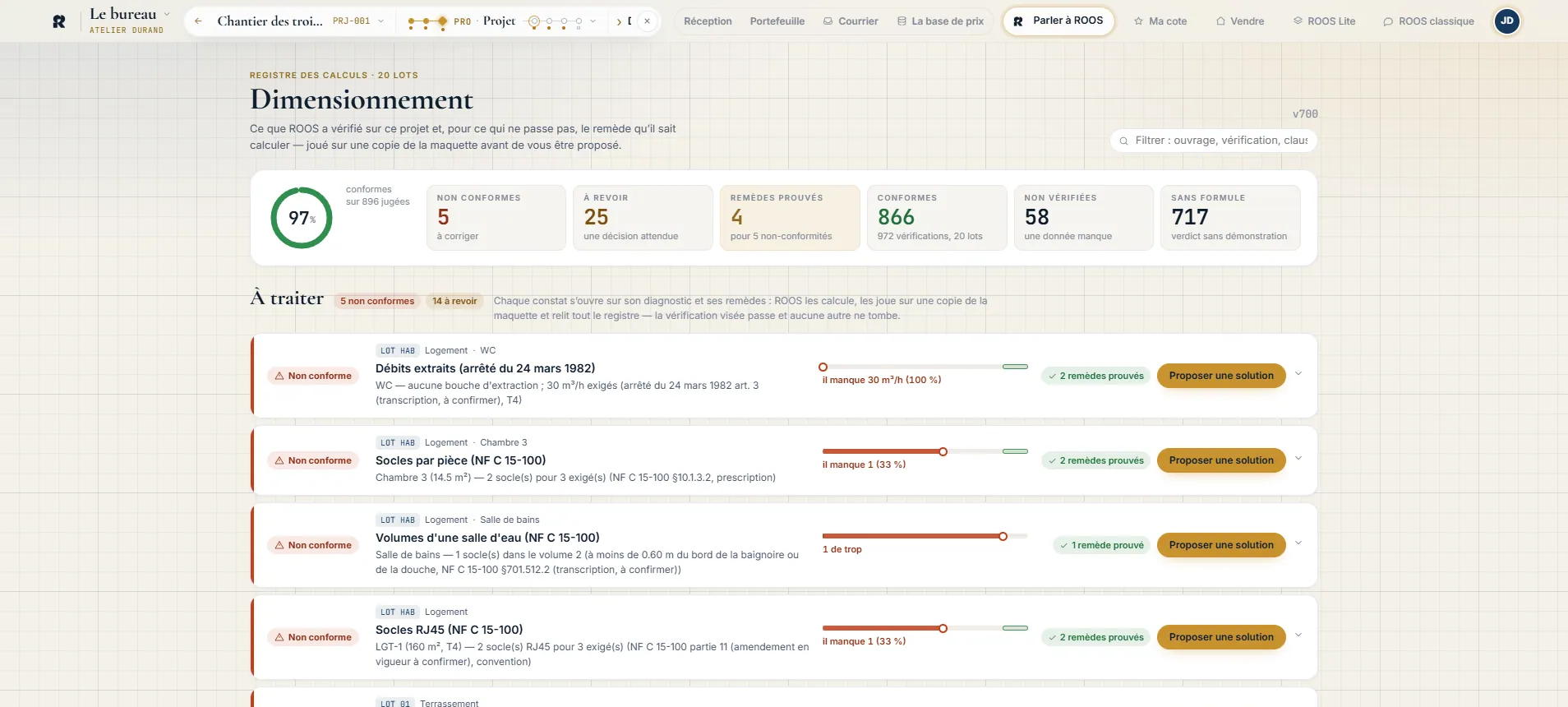This screenshot has width=1568, height=707.
Task: Select the Ma cote menu item
Action: pyautogui.click(x=1160, y=21)
